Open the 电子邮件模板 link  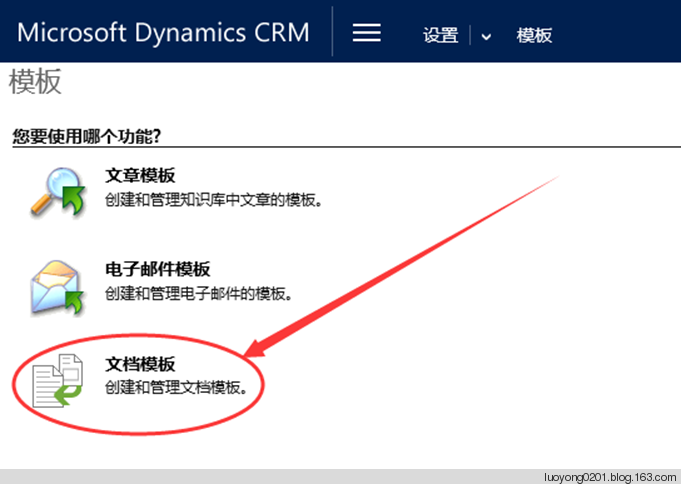(x=158, y=269)
